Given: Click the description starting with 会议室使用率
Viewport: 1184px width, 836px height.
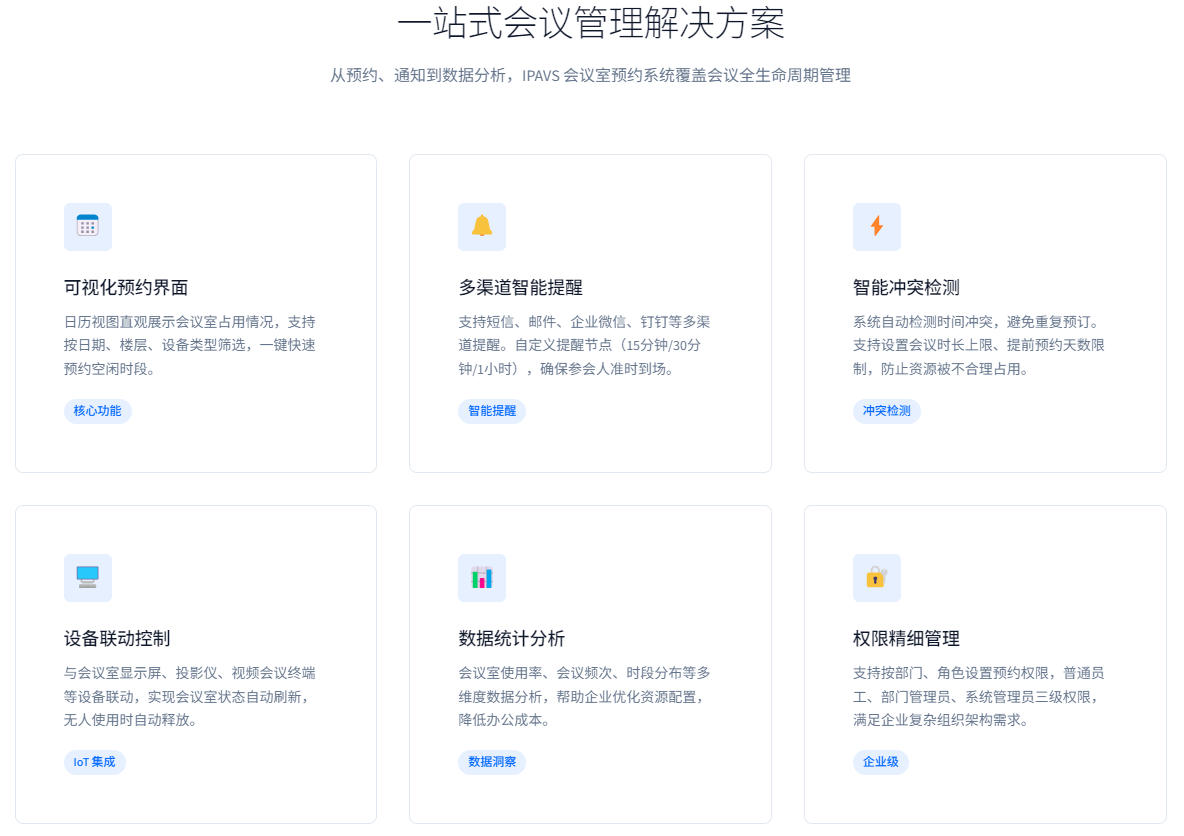Looking at the screenshot, I should pos(584,696).
